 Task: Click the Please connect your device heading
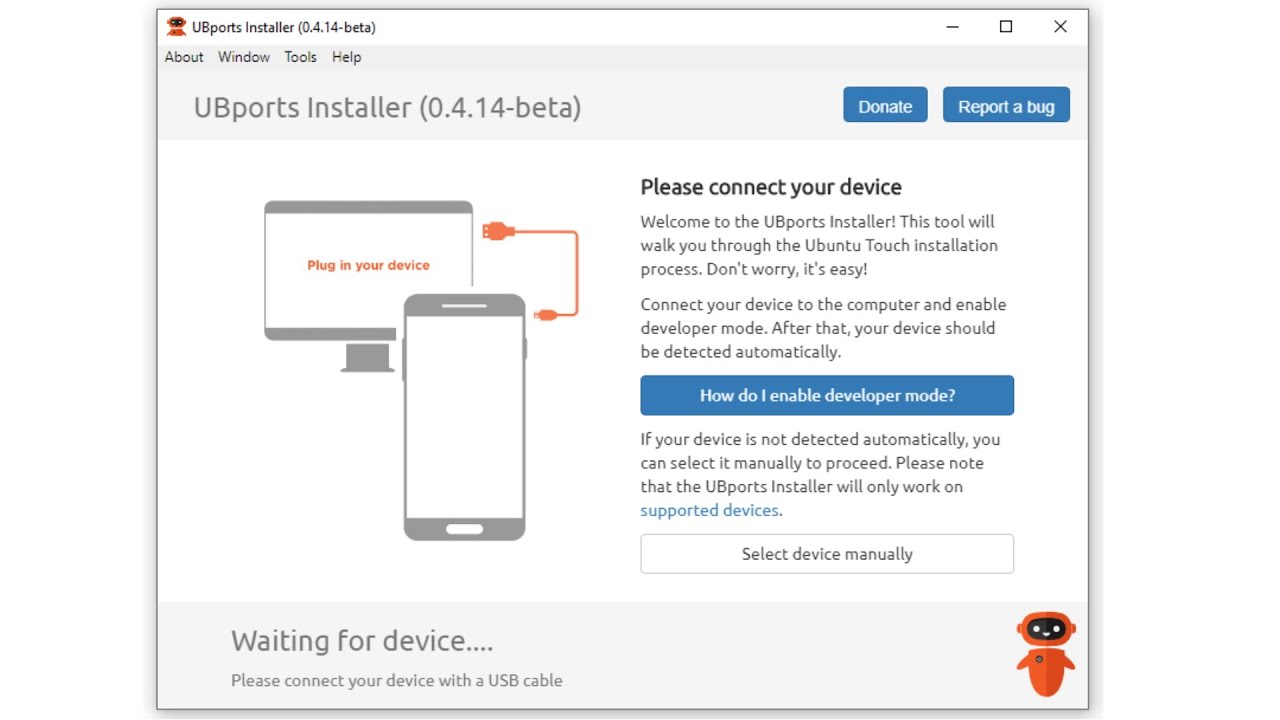coord(771,187)
